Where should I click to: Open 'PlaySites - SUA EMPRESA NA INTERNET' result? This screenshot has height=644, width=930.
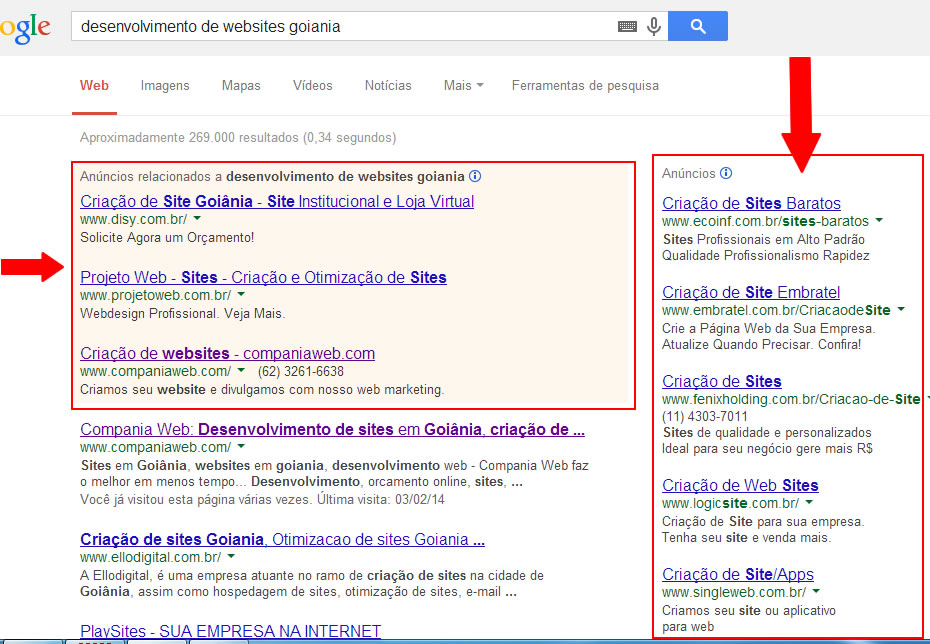(230, 631)
